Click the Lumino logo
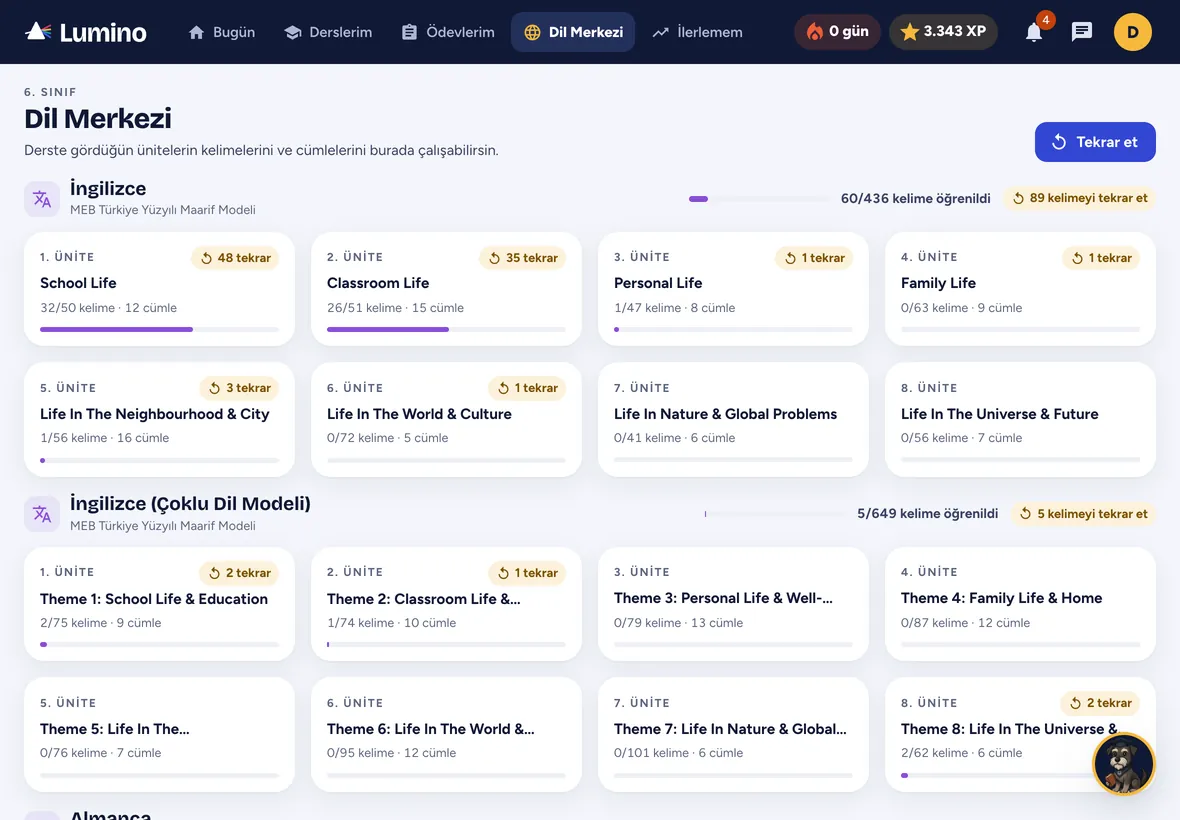 tap(86, 32)
